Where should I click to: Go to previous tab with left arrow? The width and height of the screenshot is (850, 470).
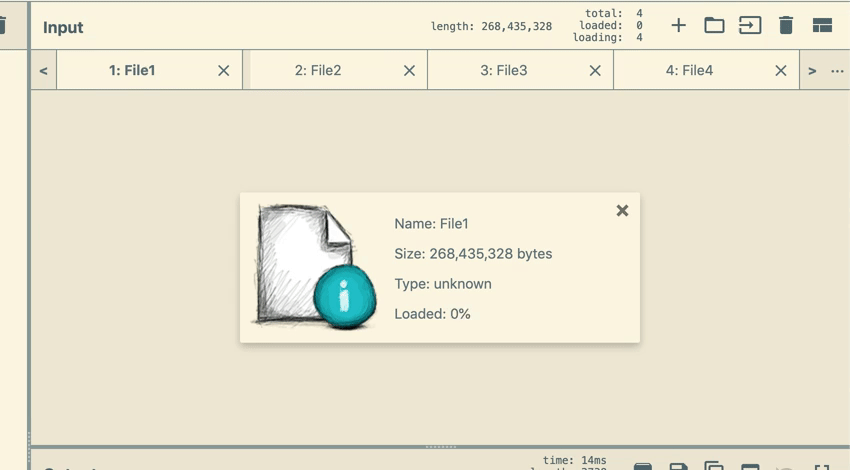pyautogui.click(x=43, y=71)
